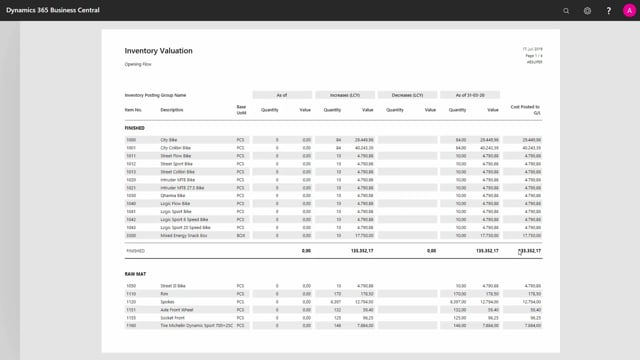Select the Axle Front Wheel description
The image size is (640, 360).
(177, 310)
